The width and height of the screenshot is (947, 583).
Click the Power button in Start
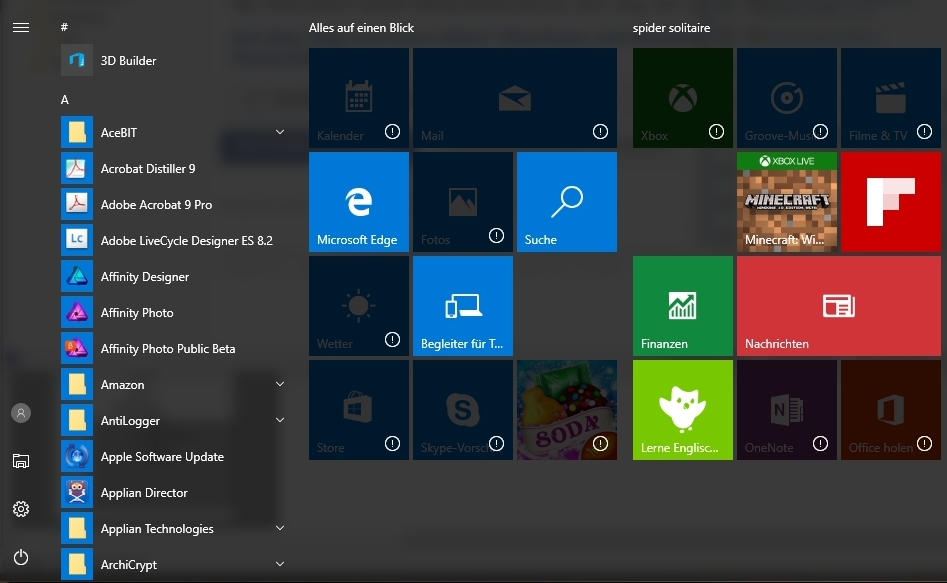21,557
